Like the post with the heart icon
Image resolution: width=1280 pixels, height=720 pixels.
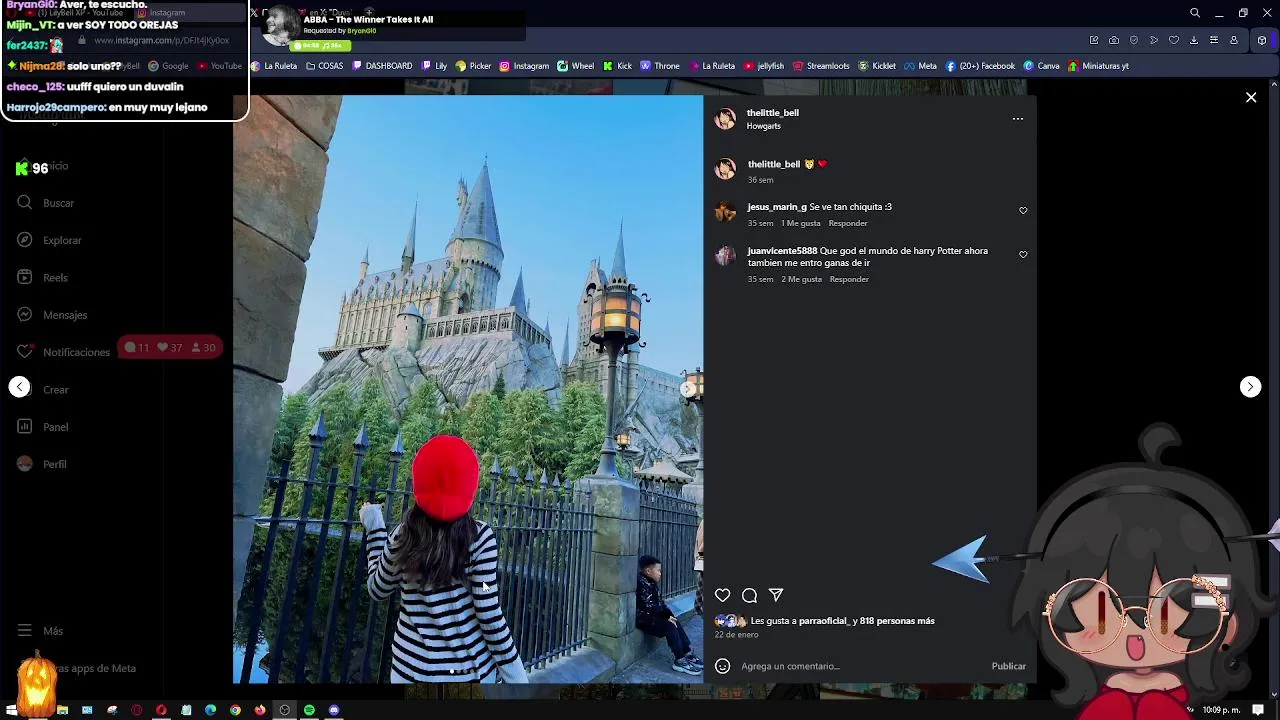(x=722, y=595)
